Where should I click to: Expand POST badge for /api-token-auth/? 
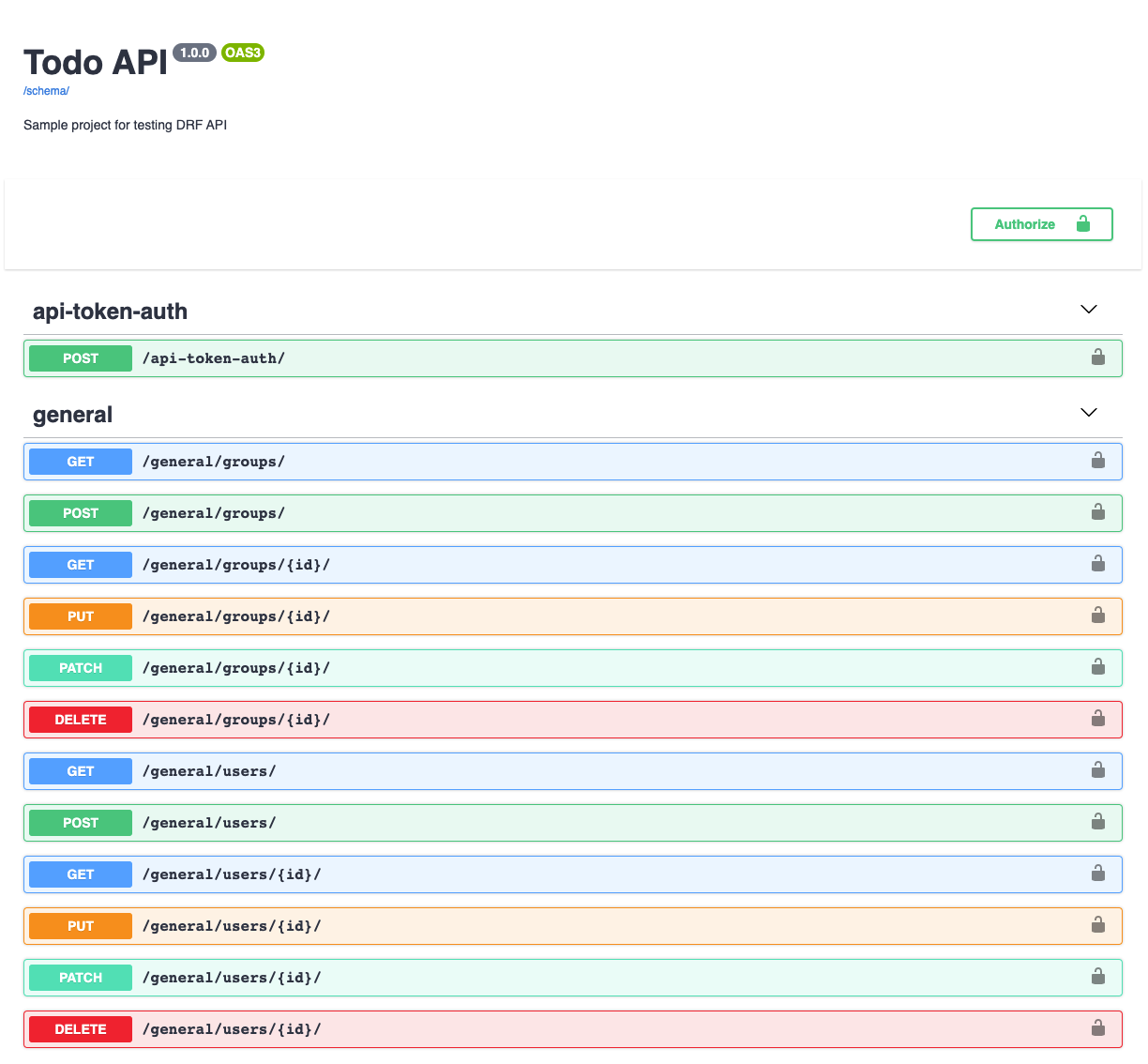point(81,358)
